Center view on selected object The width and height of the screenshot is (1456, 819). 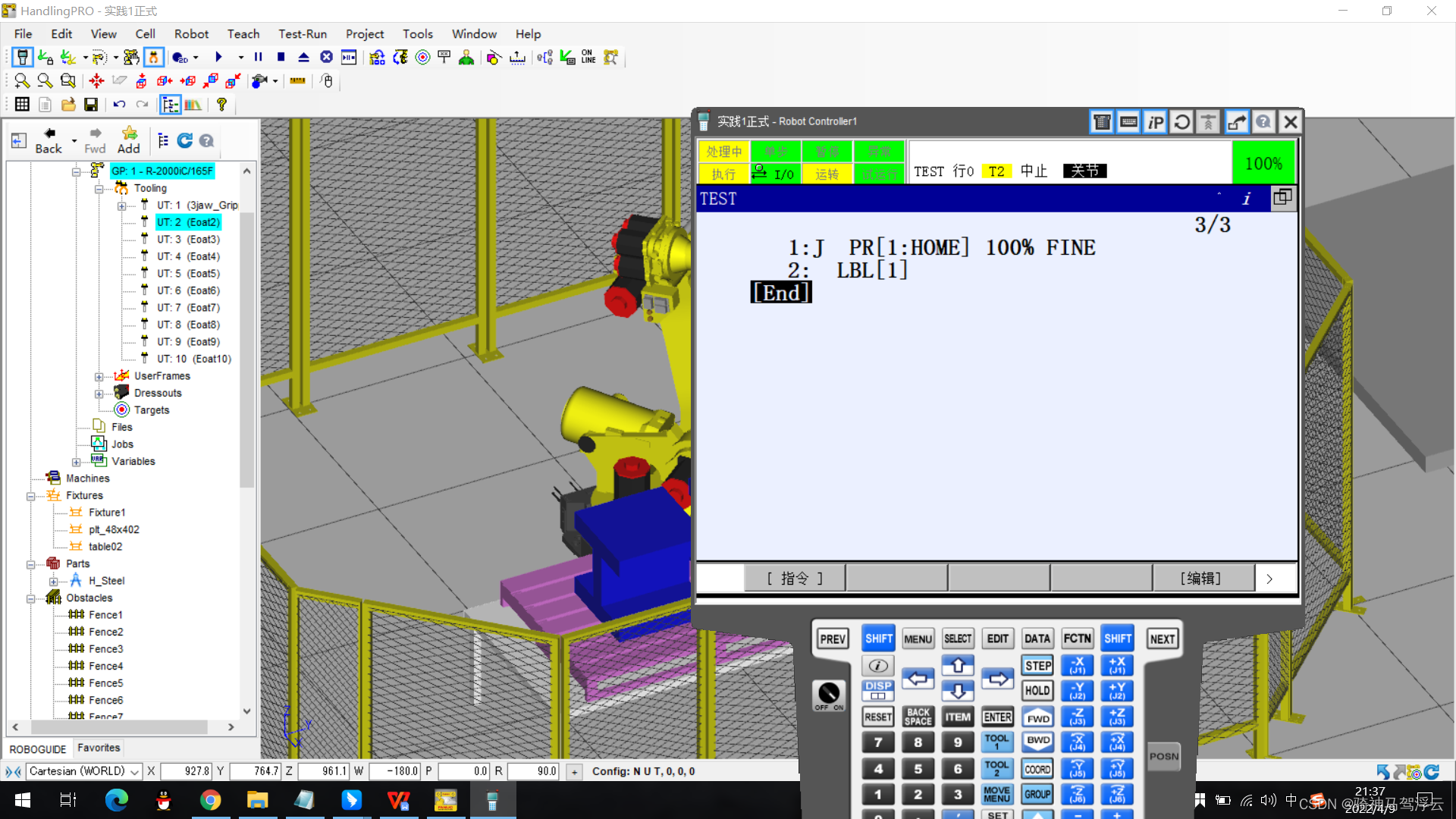96,81
